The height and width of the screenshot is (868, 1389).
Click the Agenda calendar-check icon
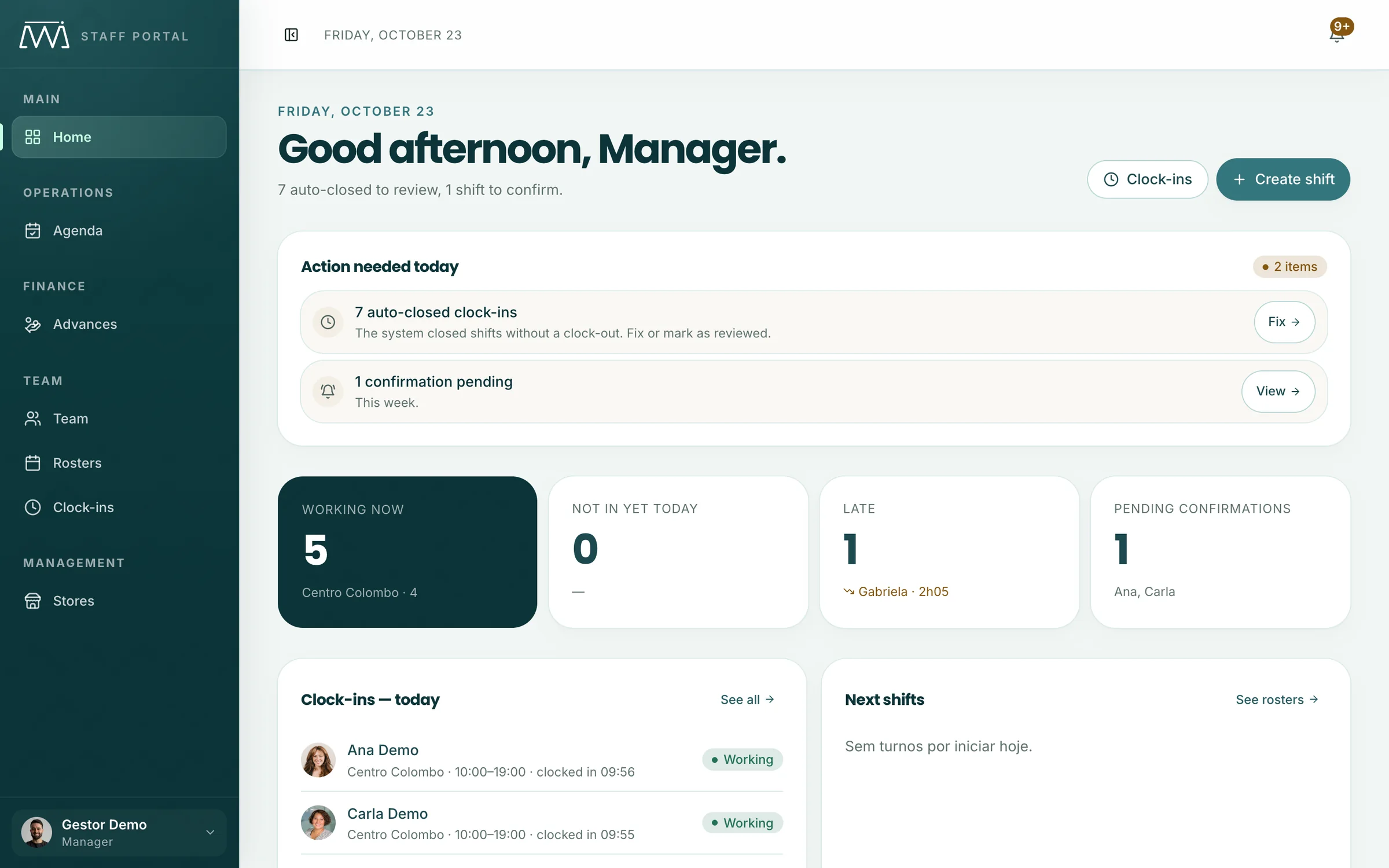coord(33,230)
